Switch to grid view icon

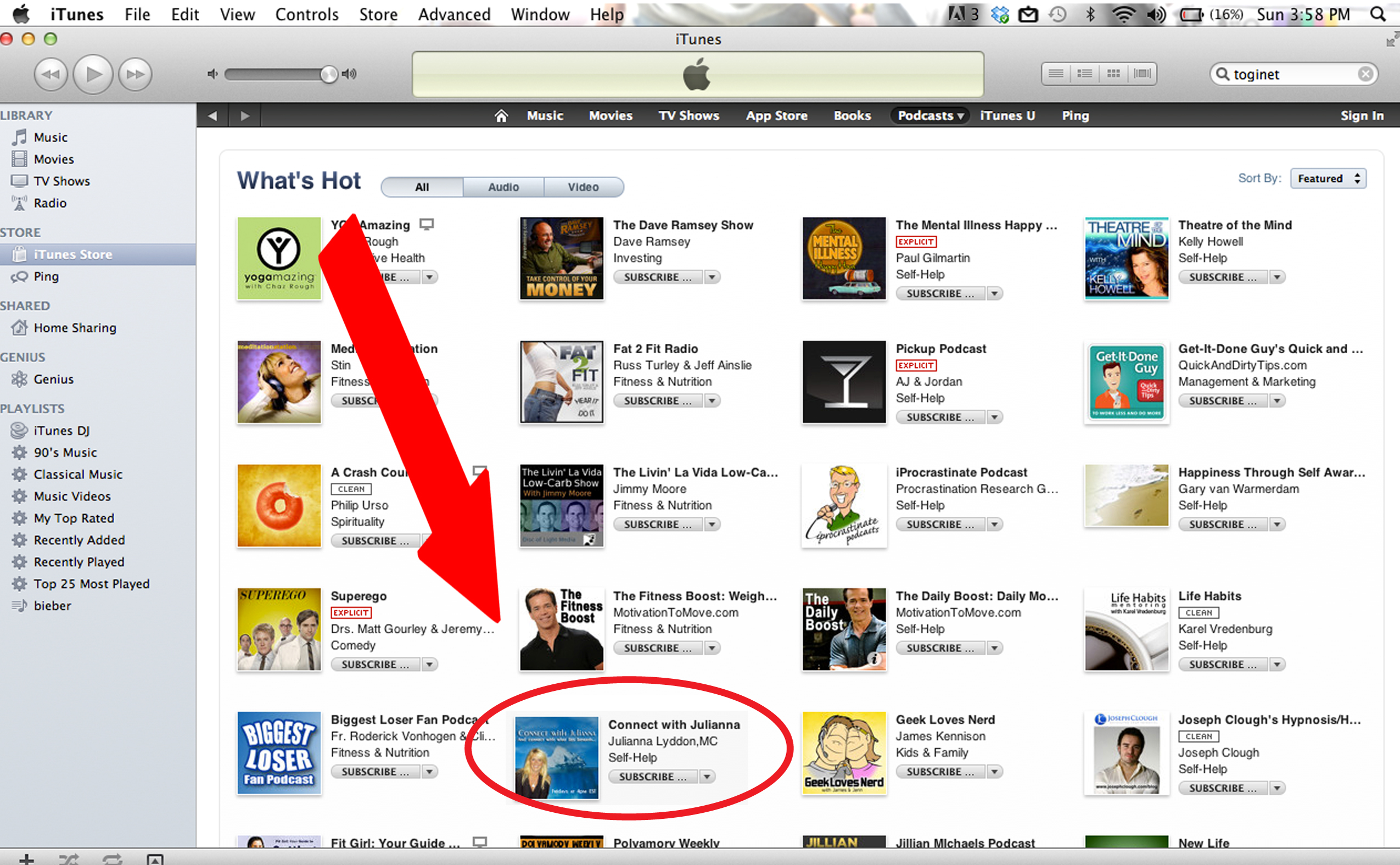click(1113, 74)
